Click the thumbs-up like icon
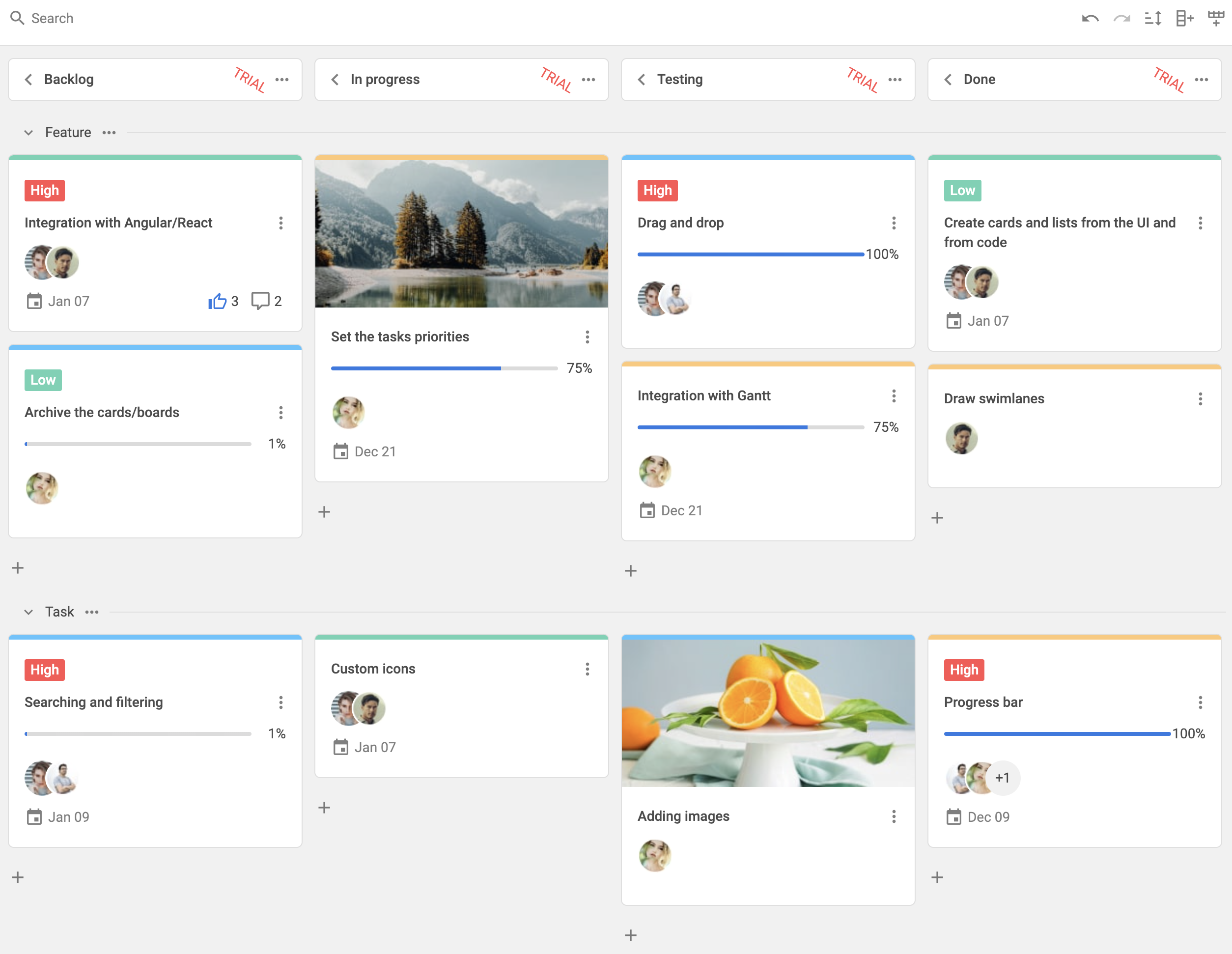 [217, 301]
